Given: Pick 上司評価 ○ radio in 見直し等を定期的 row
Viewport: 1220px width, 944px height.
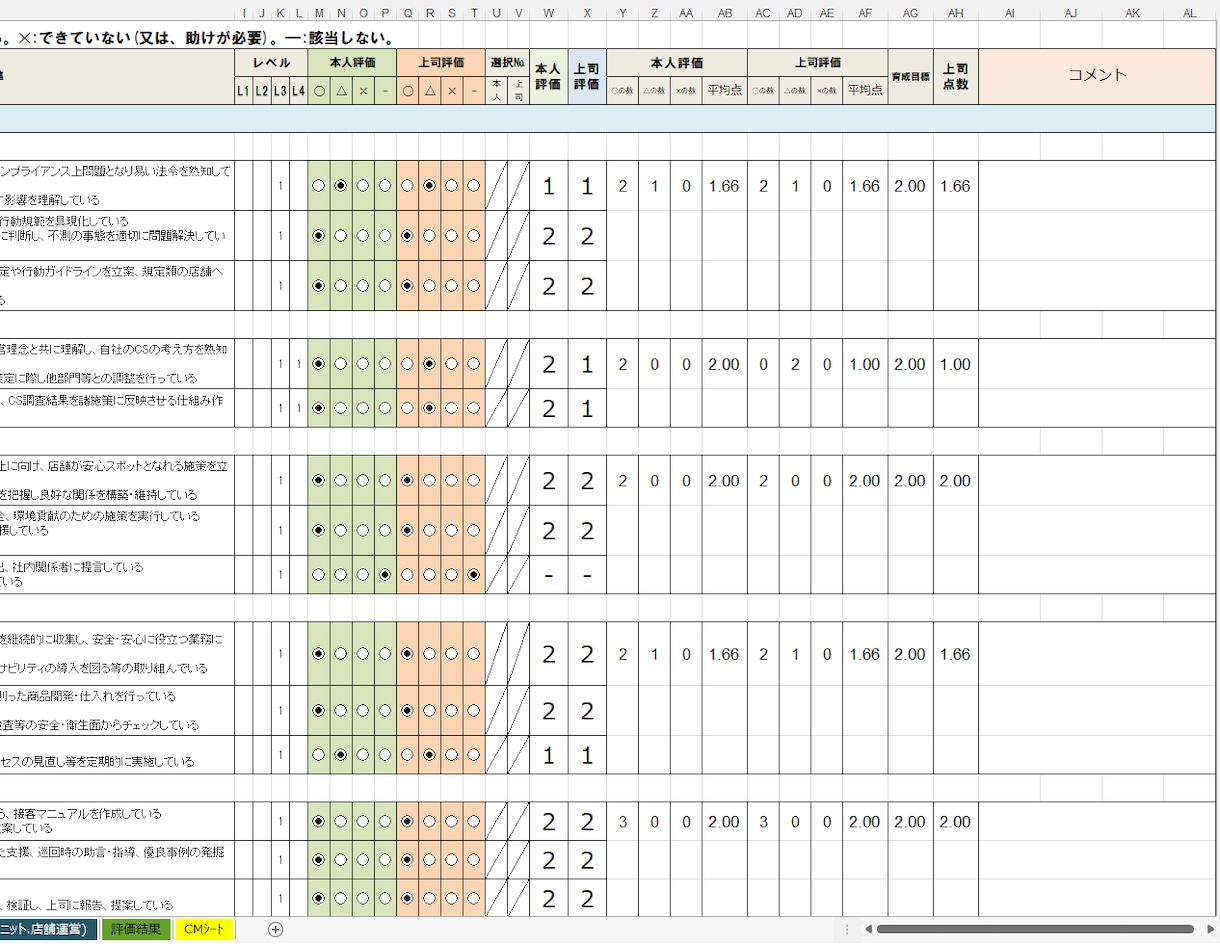Looking at the screenshot, I should coord(407,755).
